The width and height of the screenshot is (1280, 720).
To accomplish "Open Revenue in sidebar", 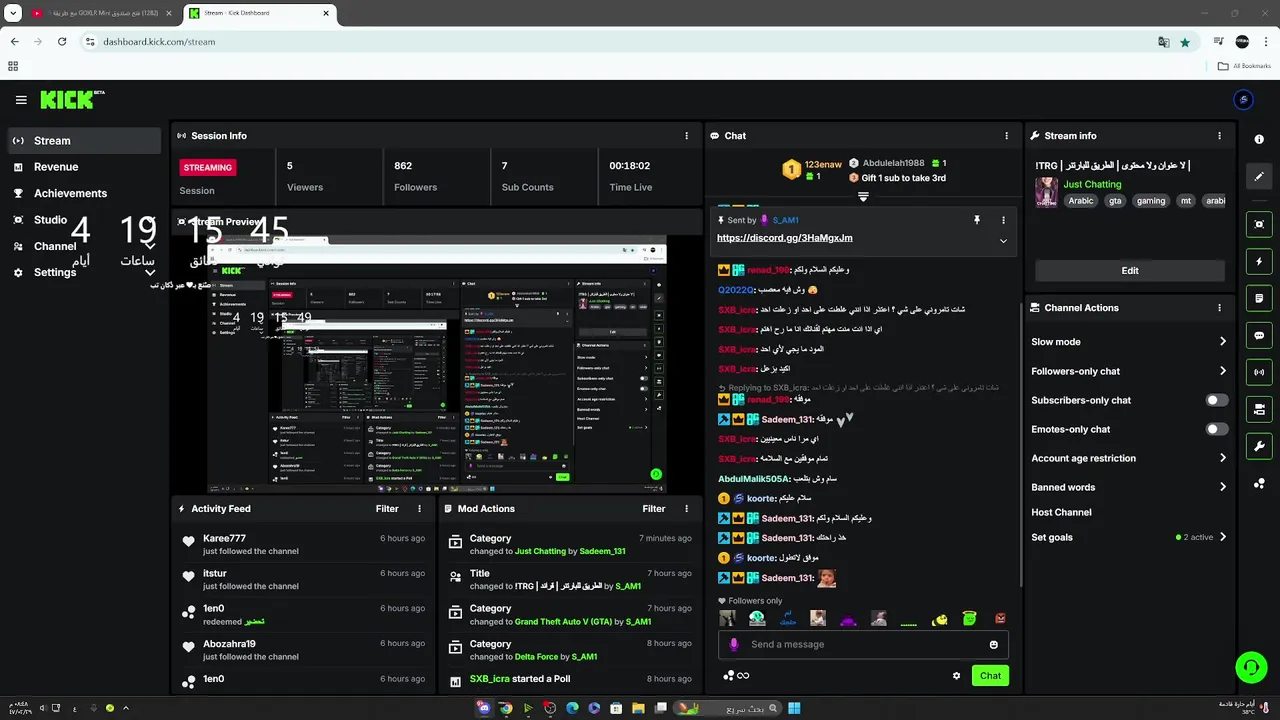I will pyautogui.click(x=84, y=167).
